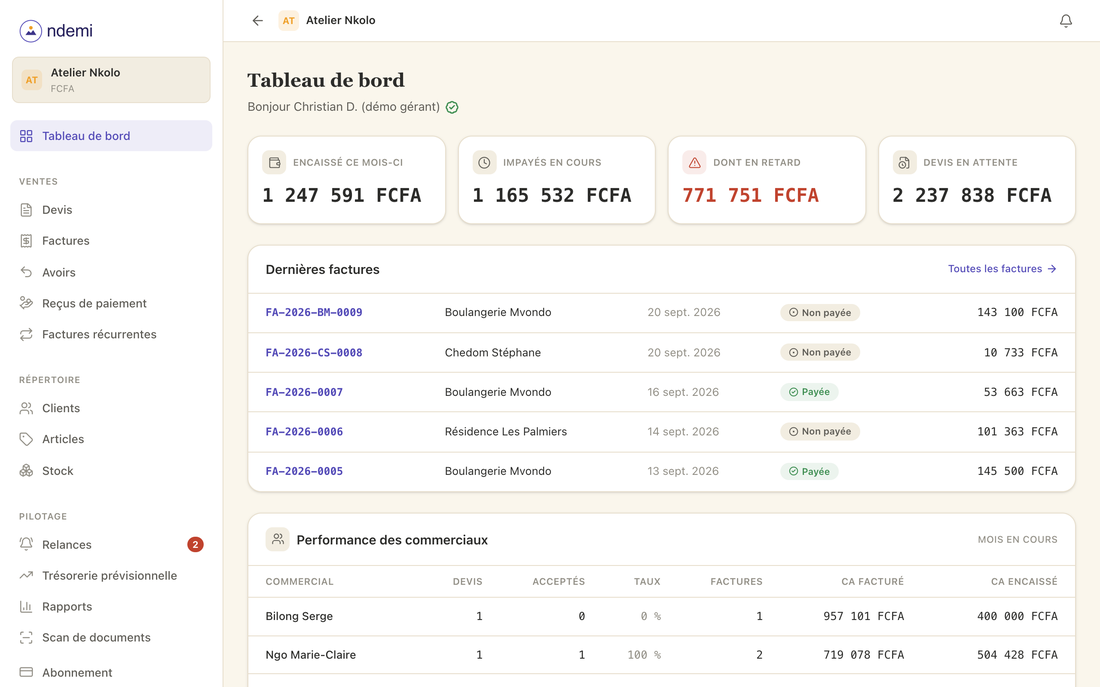Image resolution: width=1100 pixels, height=687 pixels.
Task: Click the Reçus de paiement icon
Action: pyautogui.click(x=26, y=303)
